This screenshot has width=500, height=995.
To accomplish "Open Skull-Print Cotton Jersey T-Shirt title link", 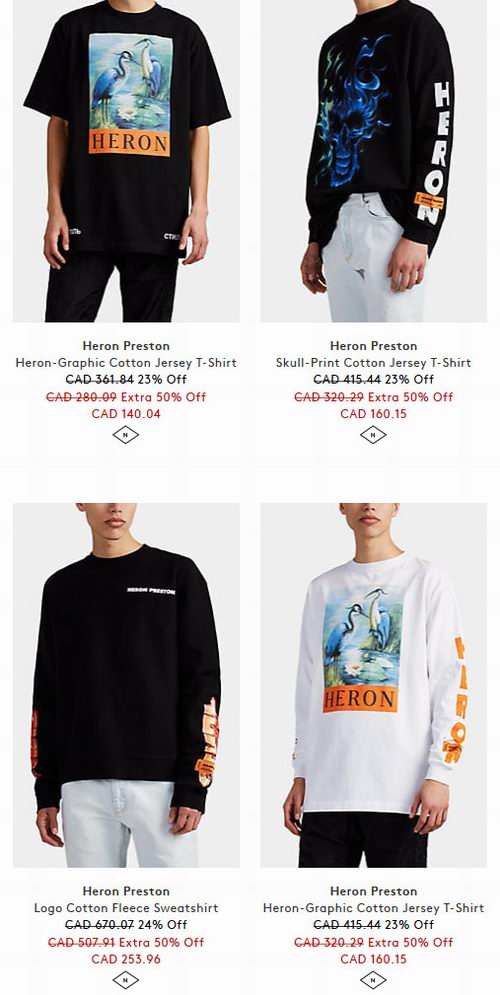I will pyautogui.click(x=373, y=363).
